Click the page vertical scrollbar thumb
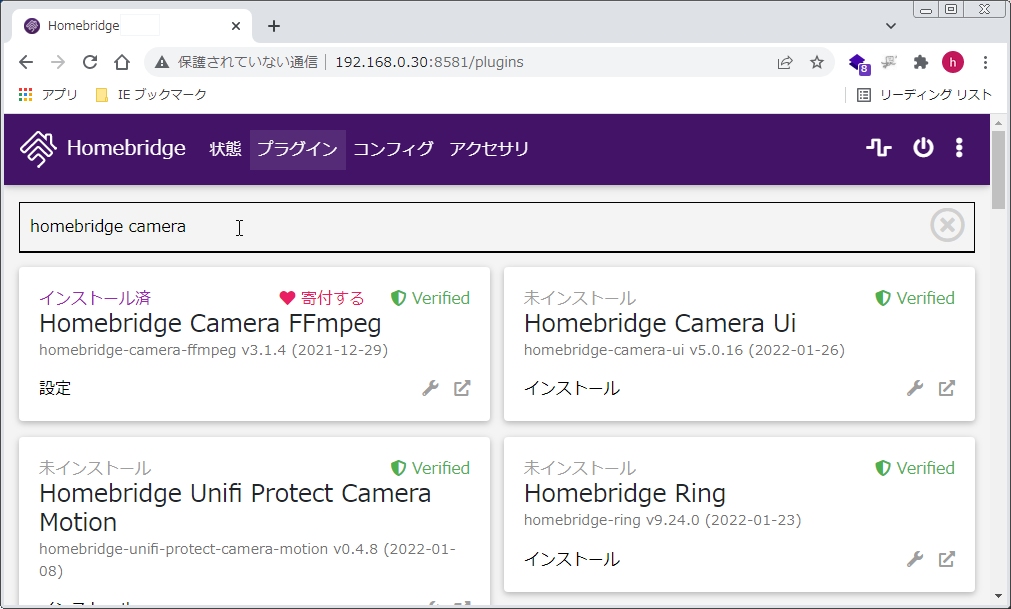1011x609 pixels. 998,169
